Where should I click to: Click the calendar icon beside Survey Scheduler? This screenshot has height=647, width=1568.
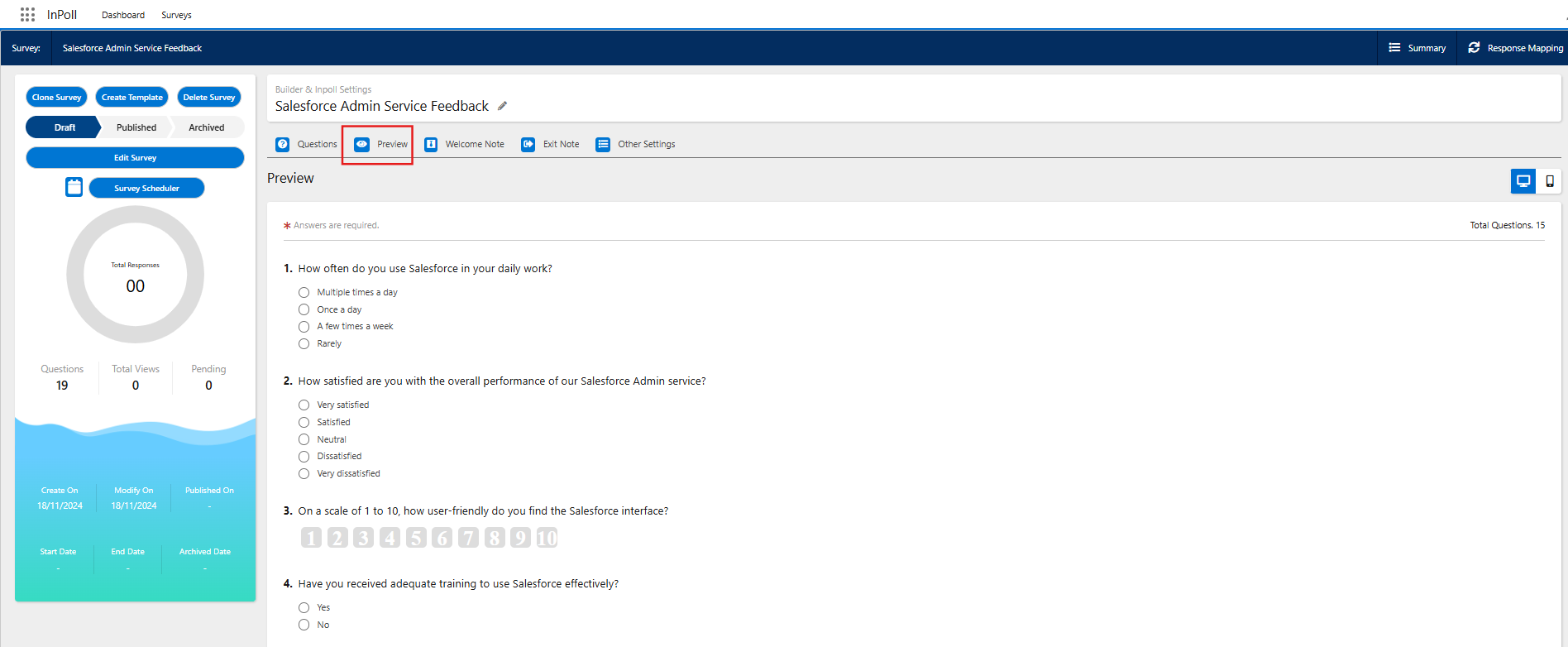pos(74,187)
